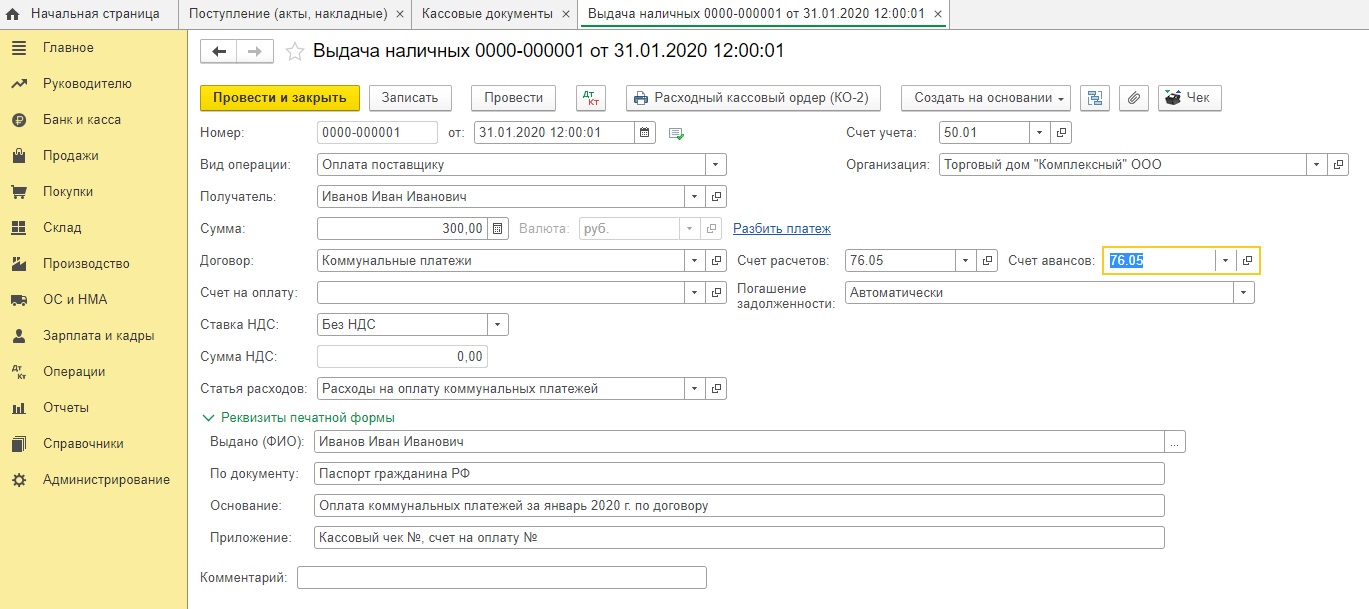
Task: Click the Разбить платеж link
Action: tap(781, 228)
